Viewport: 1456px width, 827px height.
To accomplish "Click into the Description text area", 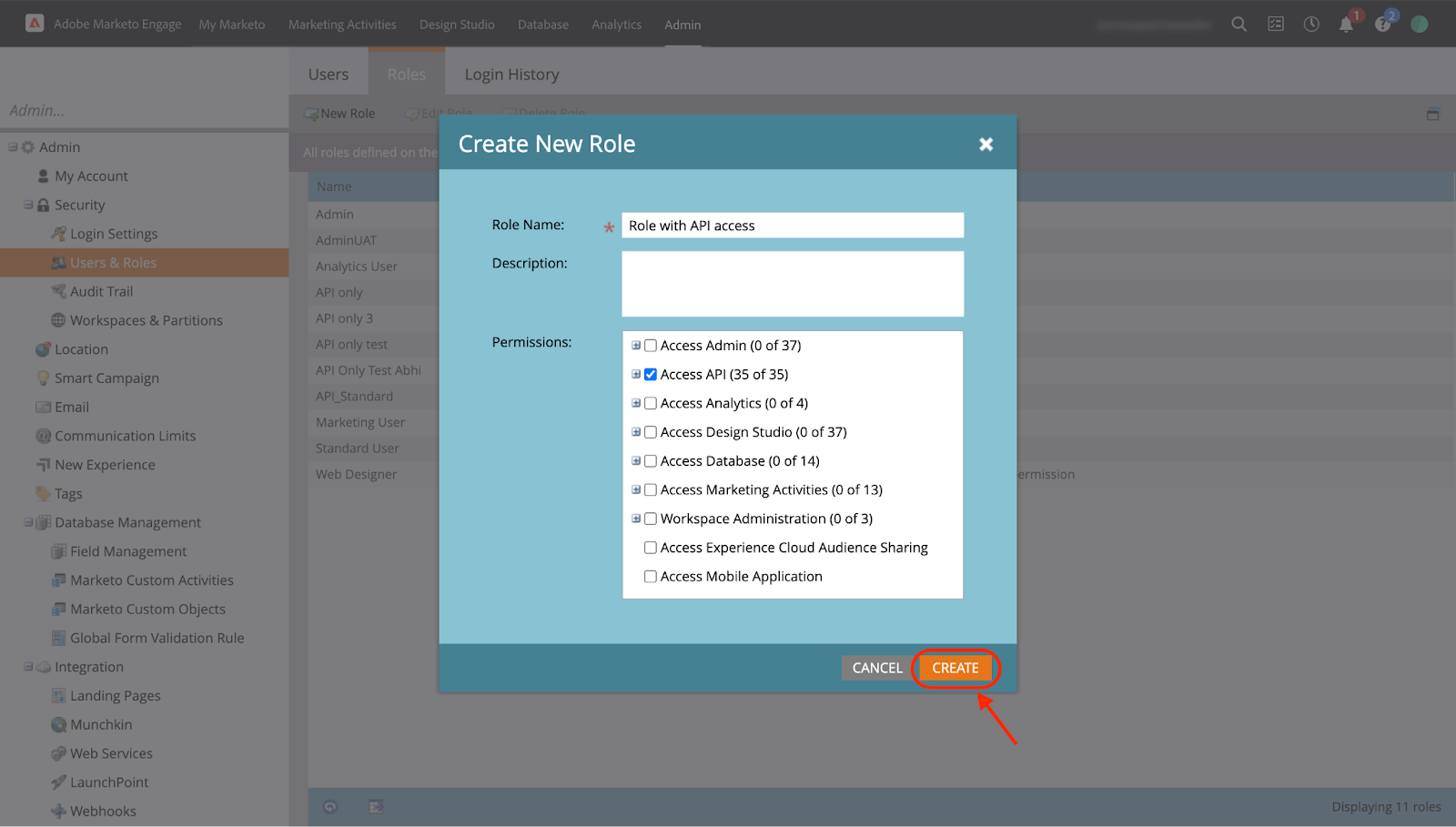I will tap(792, 284).
